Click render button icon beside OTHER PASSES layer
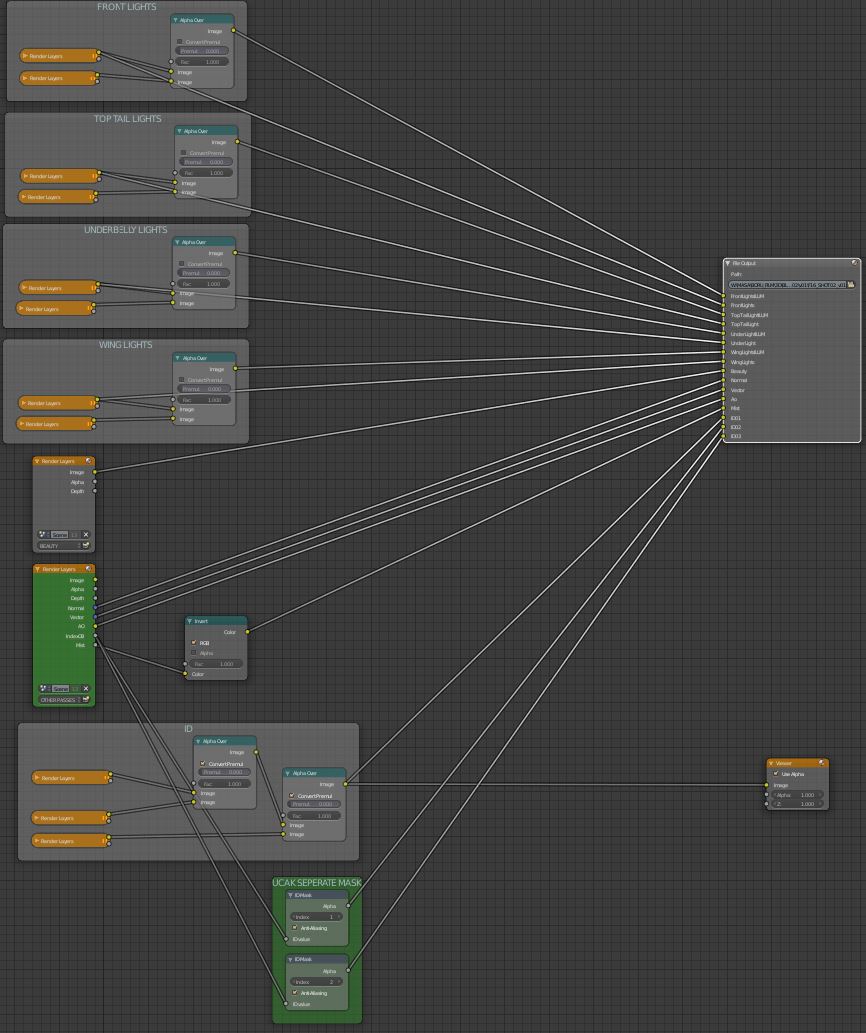Image resolution: width=866 pixels, height=1033 pixels. click(86, 700)
